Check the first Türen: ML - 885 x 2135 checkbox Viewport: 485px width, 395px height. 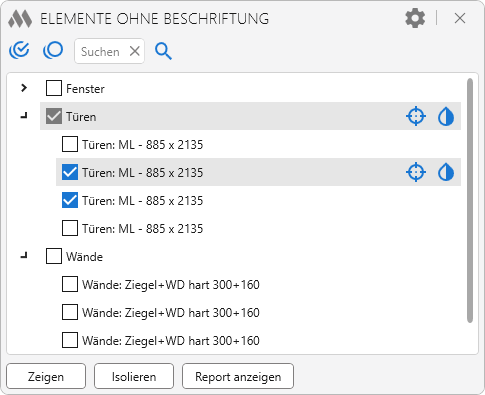[x=70, y=144]
